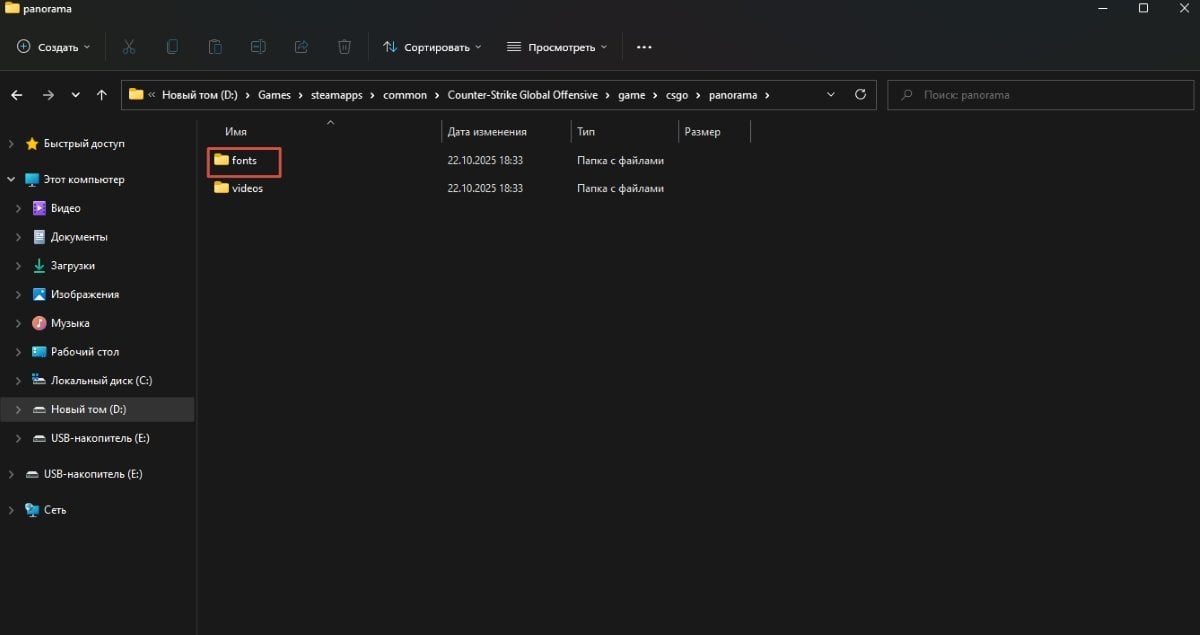
Task: Click the Back navigation arrow
Action: point(17,95)
